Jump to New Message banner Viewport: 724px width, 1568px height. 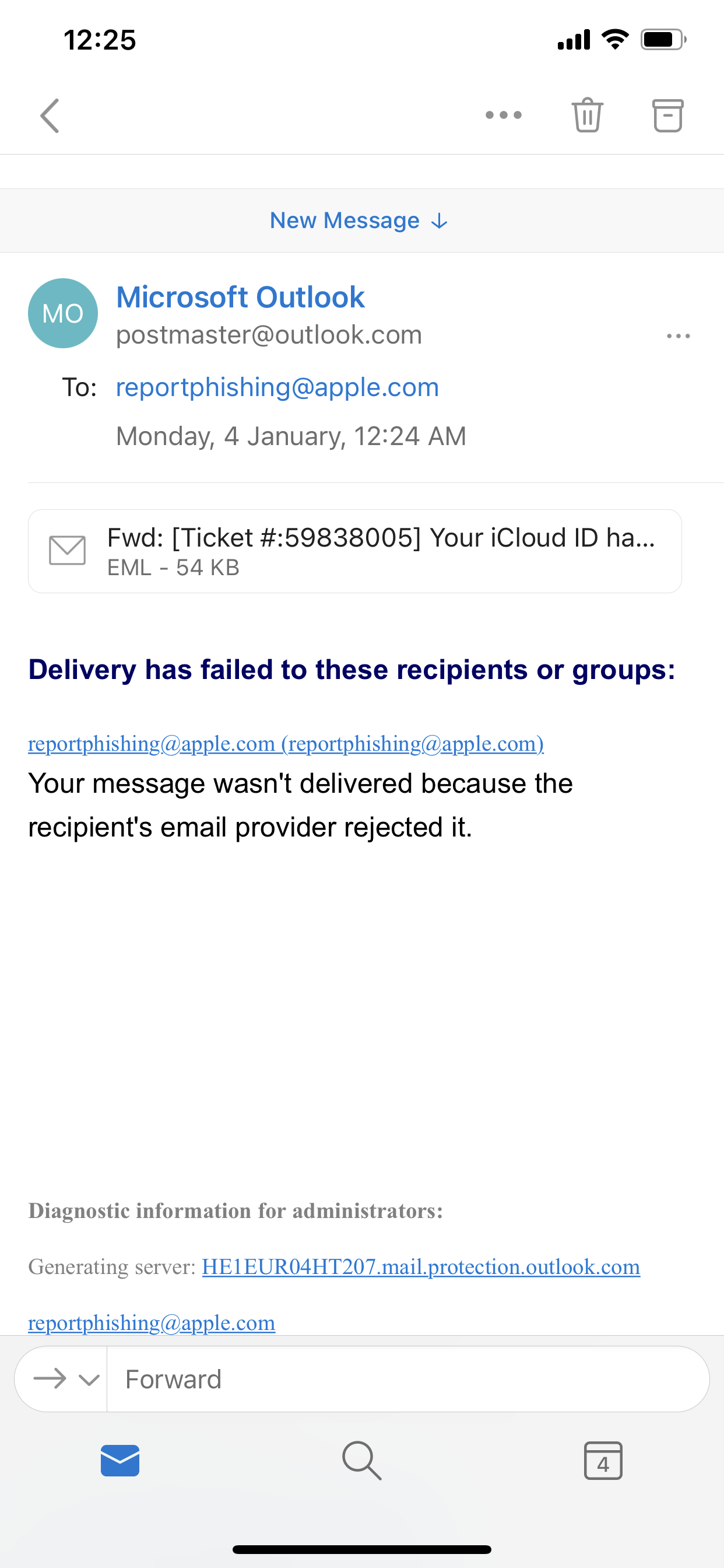click(359, 220)
